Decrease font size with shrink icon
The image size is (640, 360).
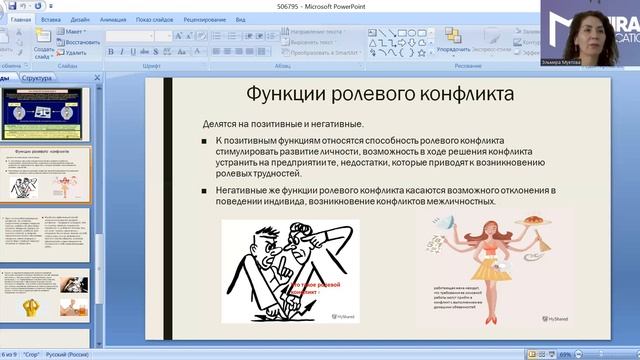(189, 36)
